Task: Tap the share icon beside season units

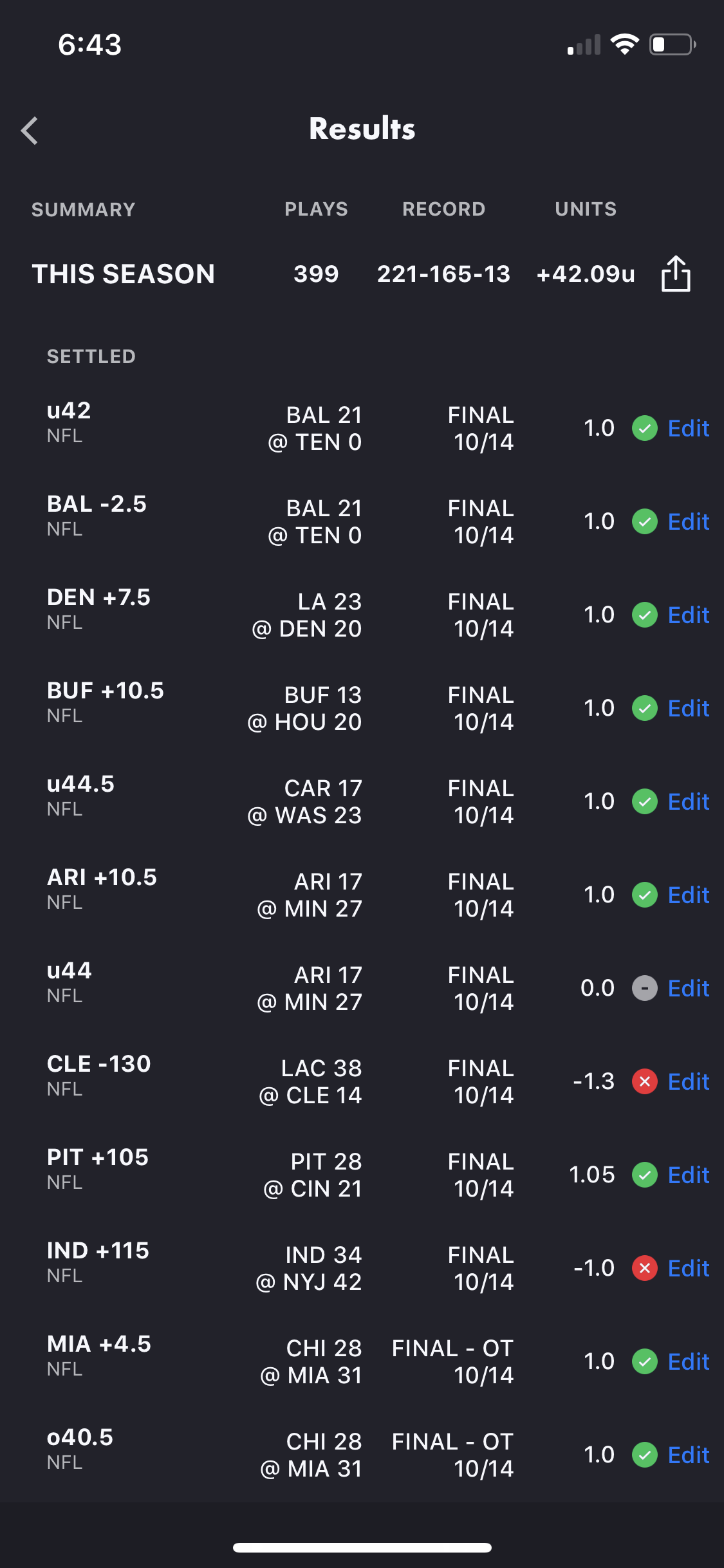Action: 676,274
